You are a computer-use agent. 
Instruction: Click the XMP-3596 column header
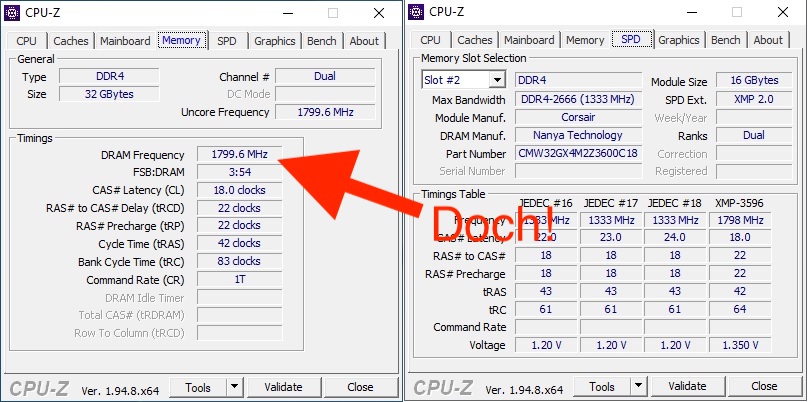(x=739, y=203)
